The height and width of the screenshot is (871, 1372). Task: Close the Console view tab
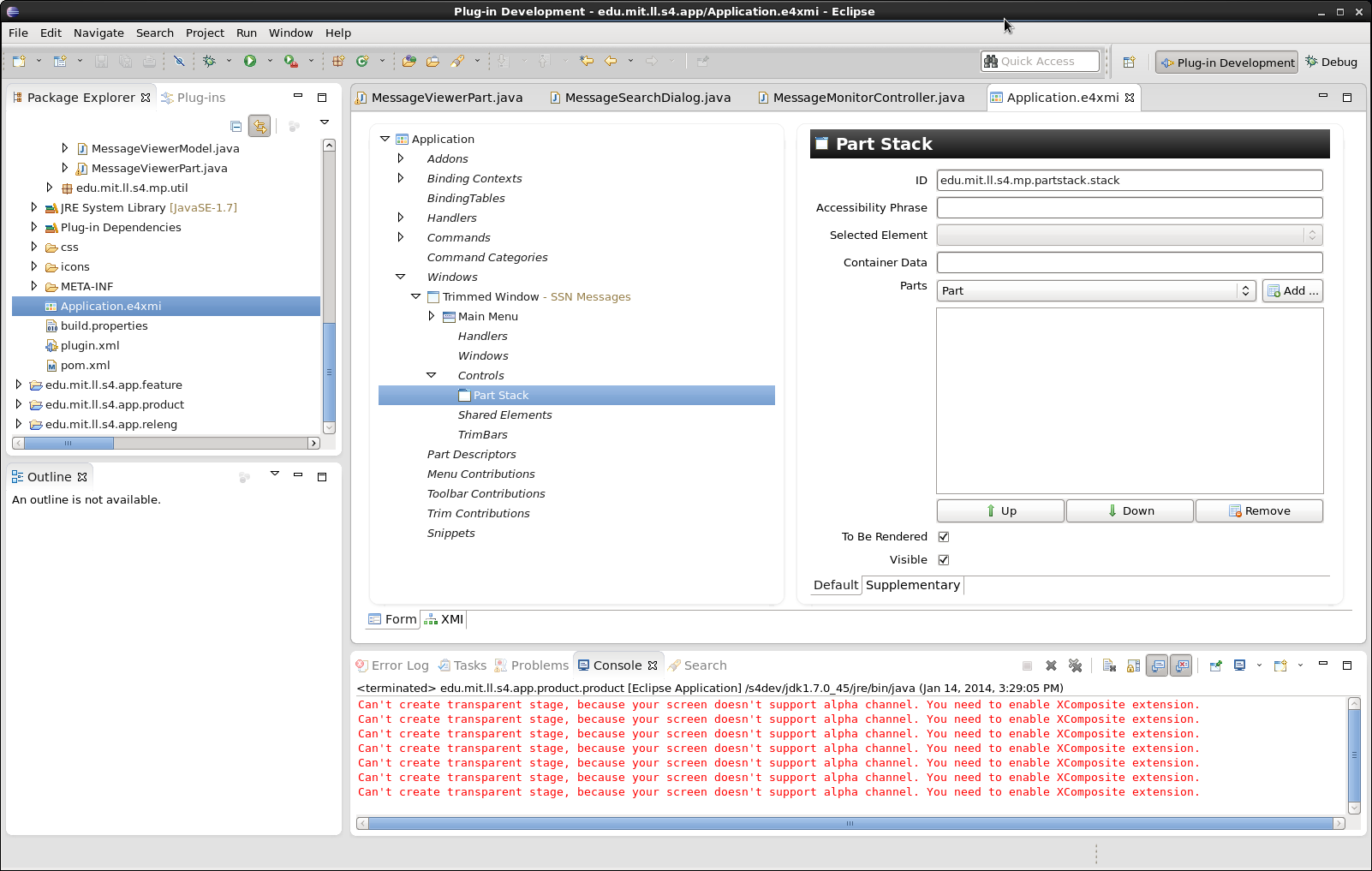[x=653, y=665]
